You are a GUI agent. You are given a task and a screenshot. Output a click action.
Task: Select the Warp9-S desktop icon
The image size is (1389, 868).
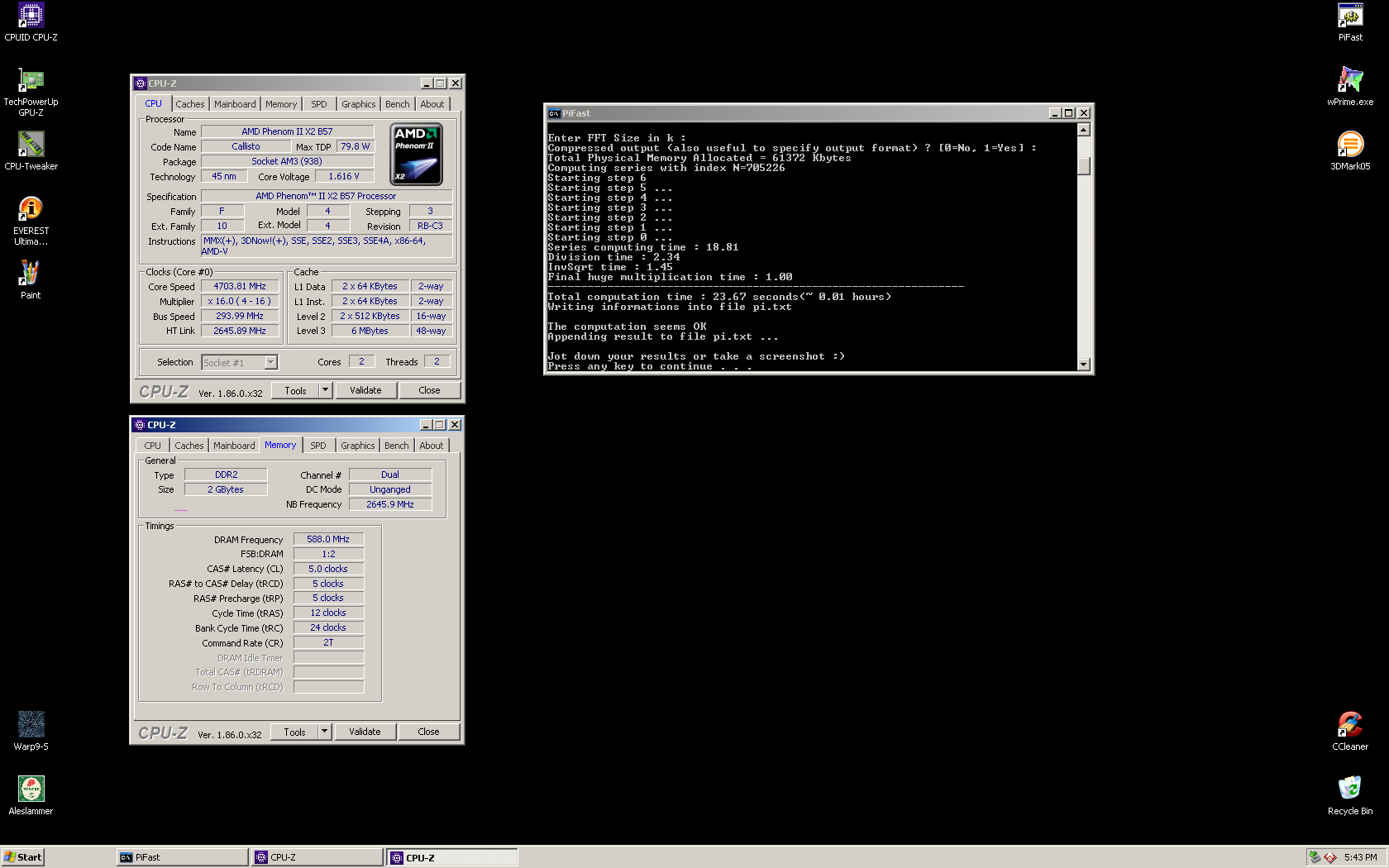click(x=31, y=731)
